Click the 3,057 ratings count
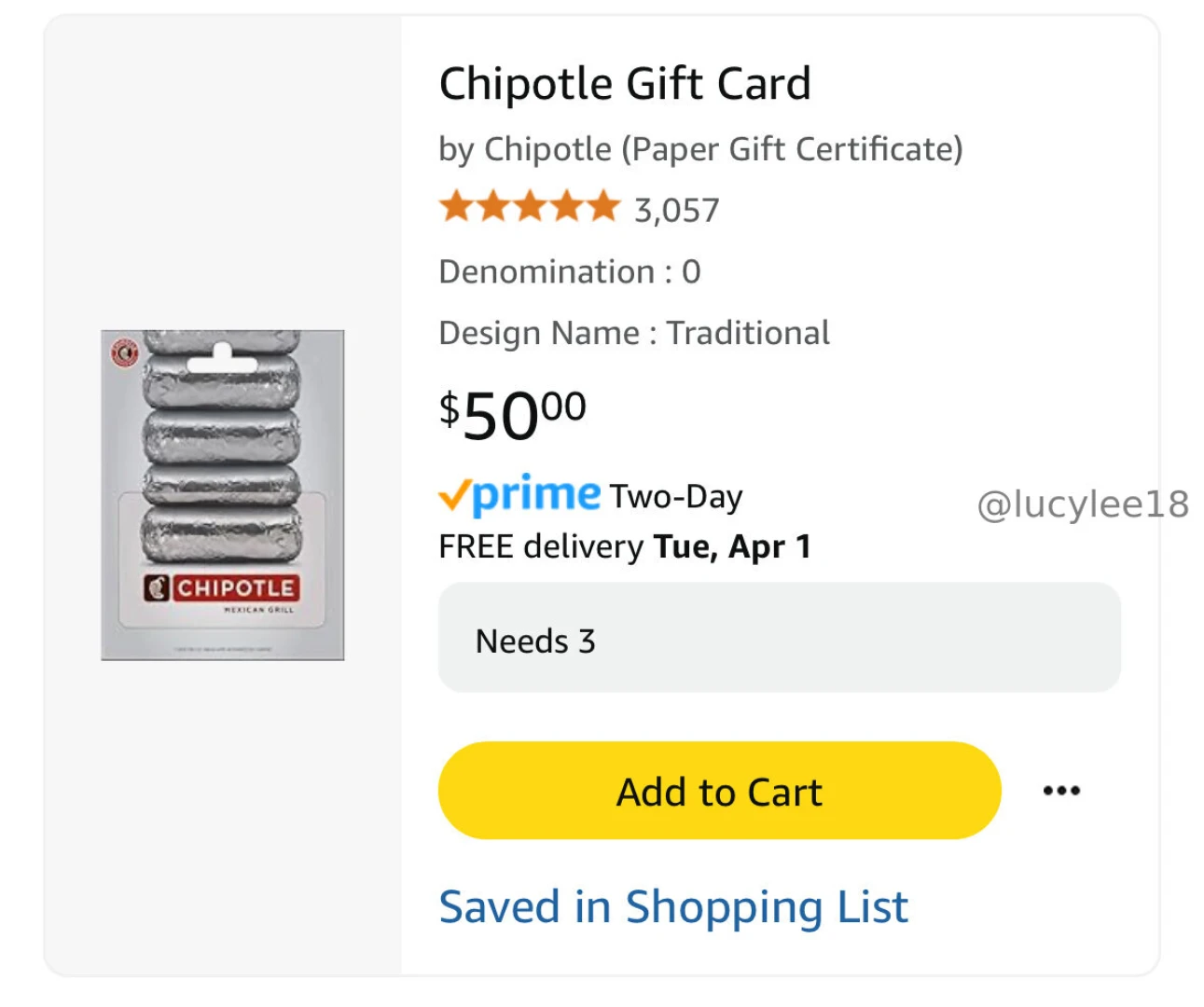The height and width of the screenshot is (1007, 1204). point(676,209)
